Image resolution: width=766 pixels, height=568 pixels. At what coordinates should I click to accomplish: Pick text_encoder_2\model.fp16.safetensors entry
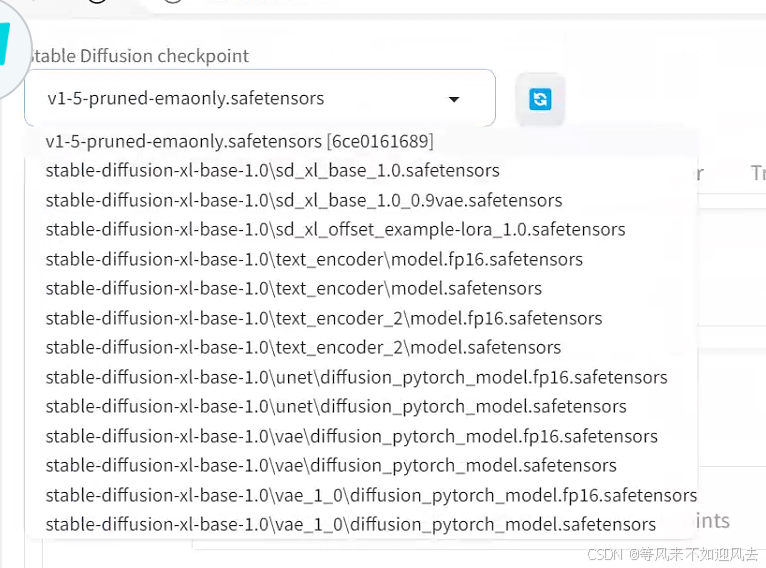coord(362,318)
